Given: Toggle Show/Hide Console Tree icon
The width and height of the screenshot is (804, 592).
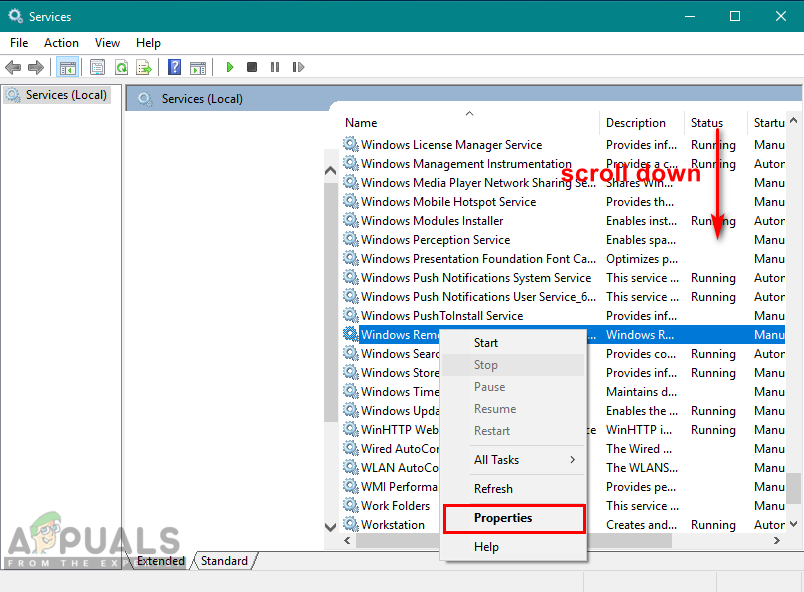Looking at the screenshot, I should tap(68, 67).
